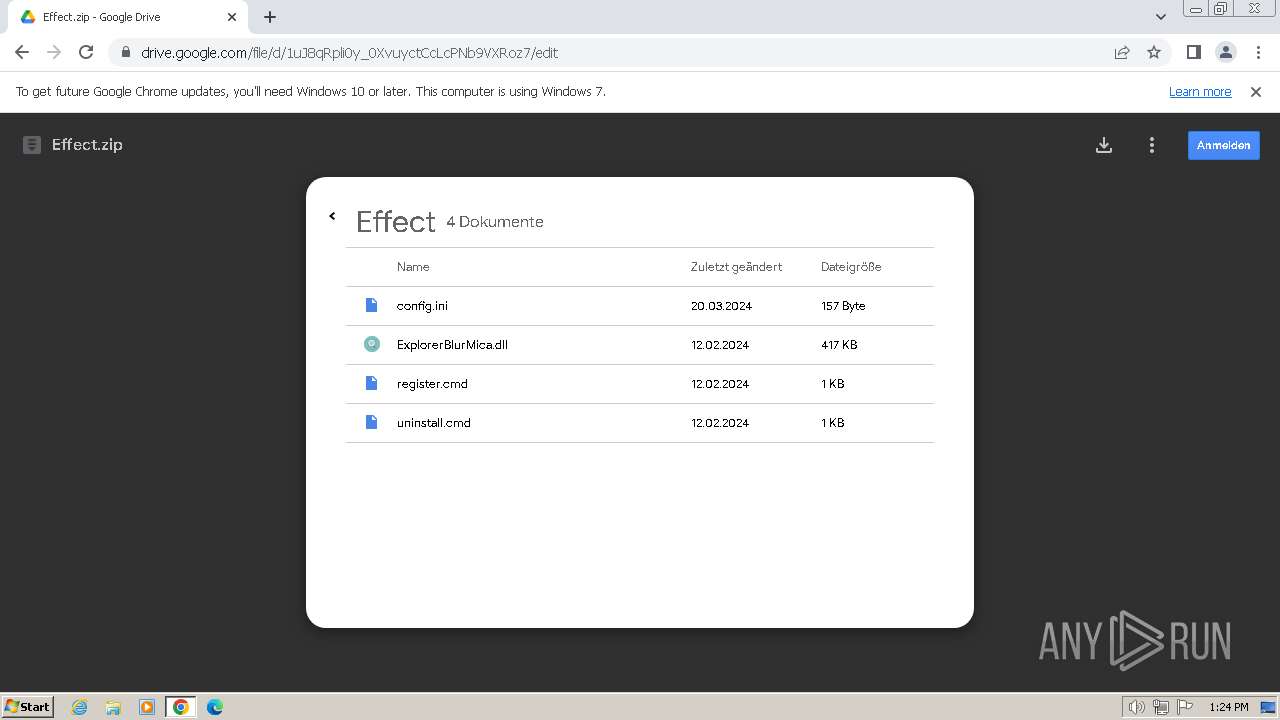Open the Chrome three-dot menu
This screenshot has height=720, width=1280.
(x=1257, y=53)
